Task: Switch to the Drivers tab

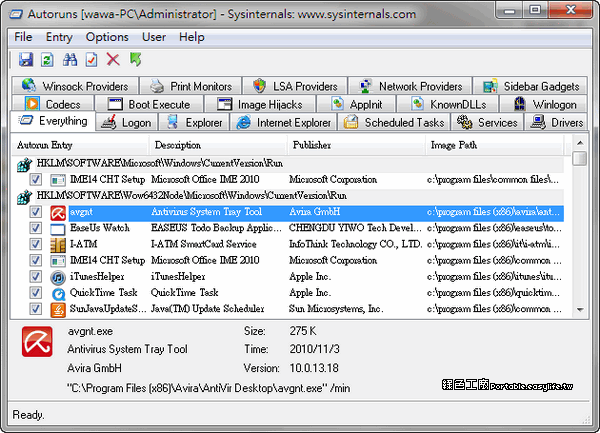Action: (556, 122)
